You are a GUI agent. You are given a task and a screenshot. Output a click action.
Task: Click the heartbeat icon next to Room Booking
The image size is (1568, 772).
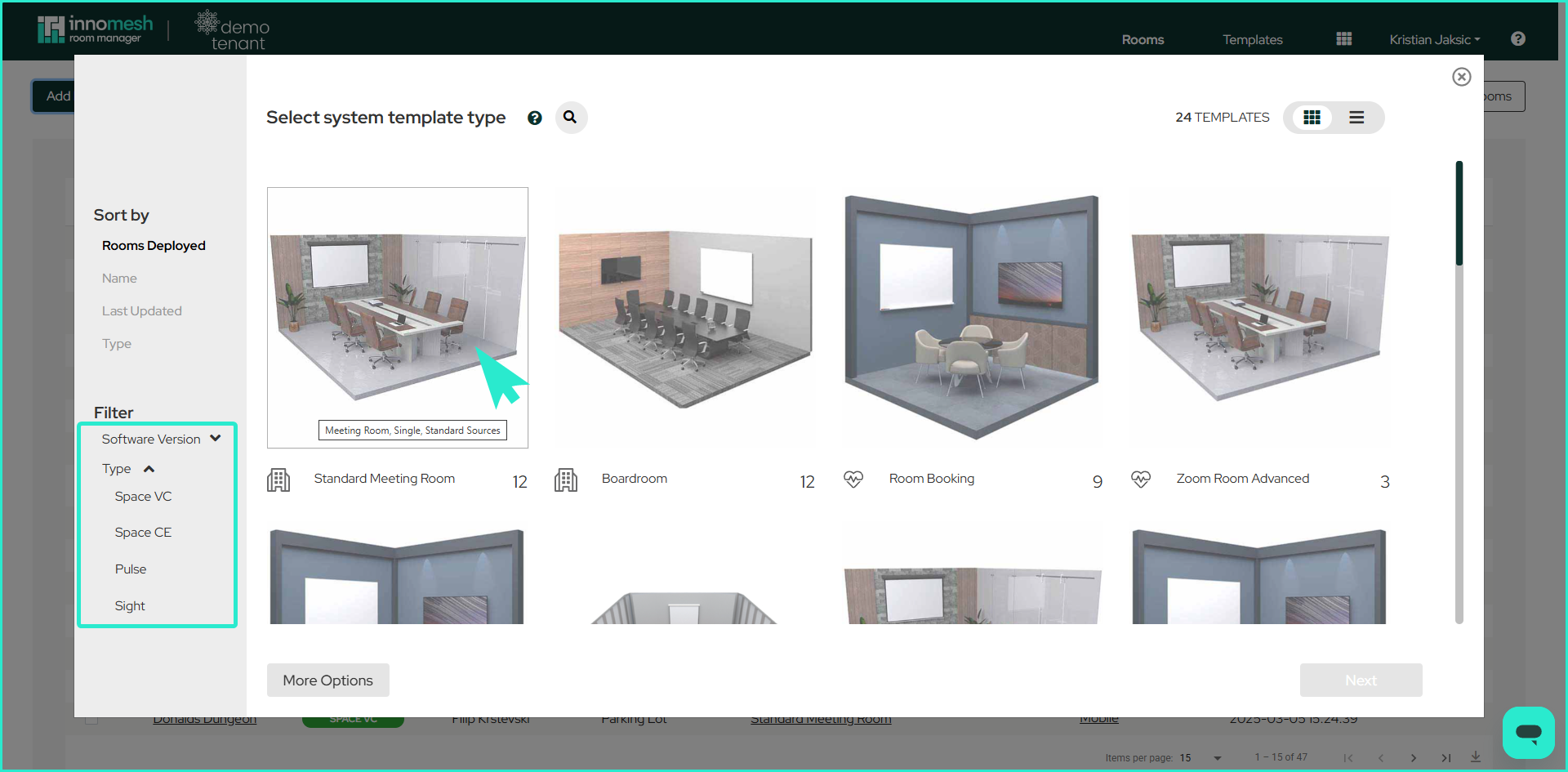click(853, 480)
